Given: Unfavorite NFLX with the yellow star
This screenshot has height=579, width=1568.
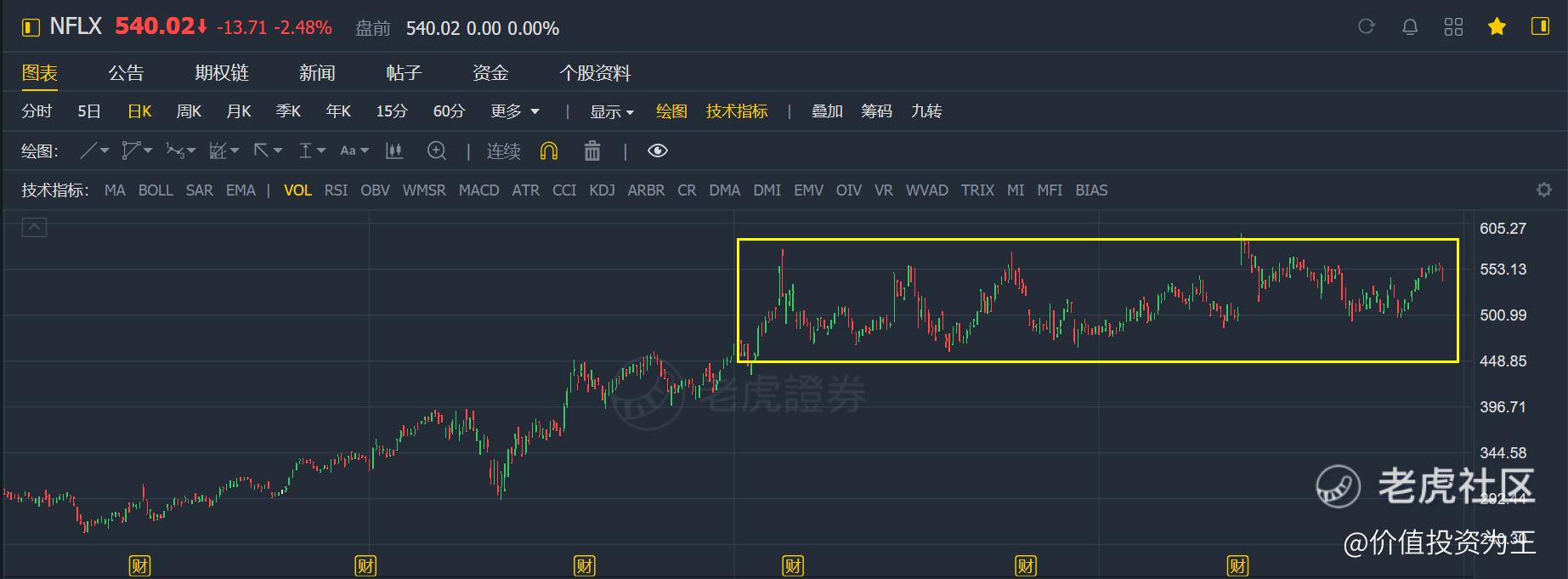Looking at the screenshot, I should (x=1497, y=27).
